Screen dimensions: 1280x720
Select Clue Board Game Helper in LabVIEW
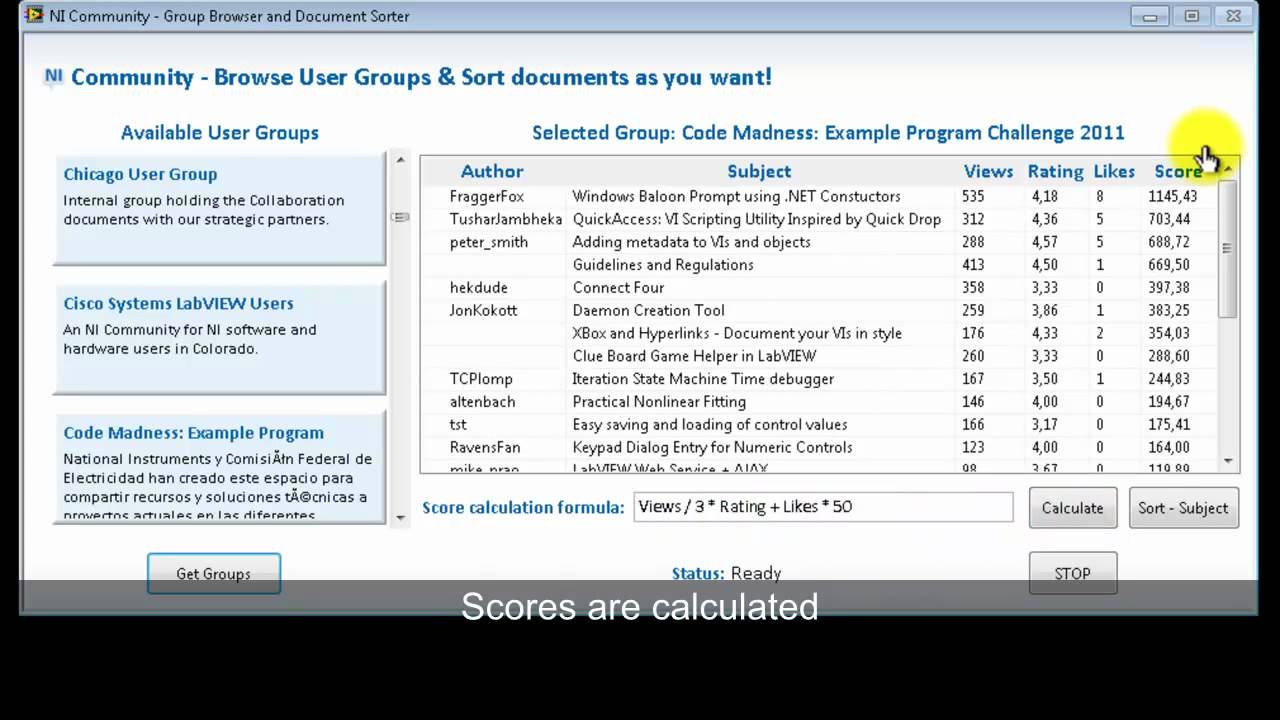pos(694,356)
